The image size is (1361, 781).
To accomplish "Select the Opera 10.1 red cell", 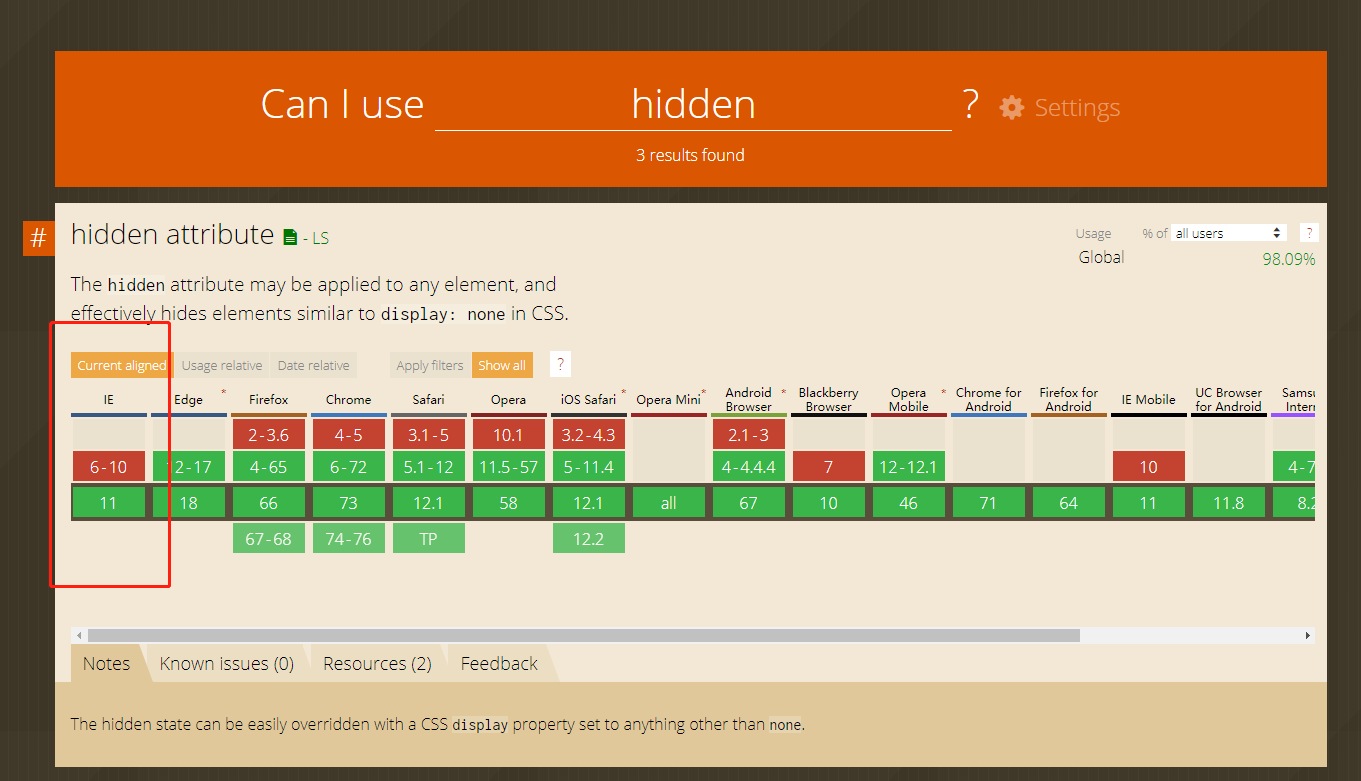I will [x=509, y=435].
